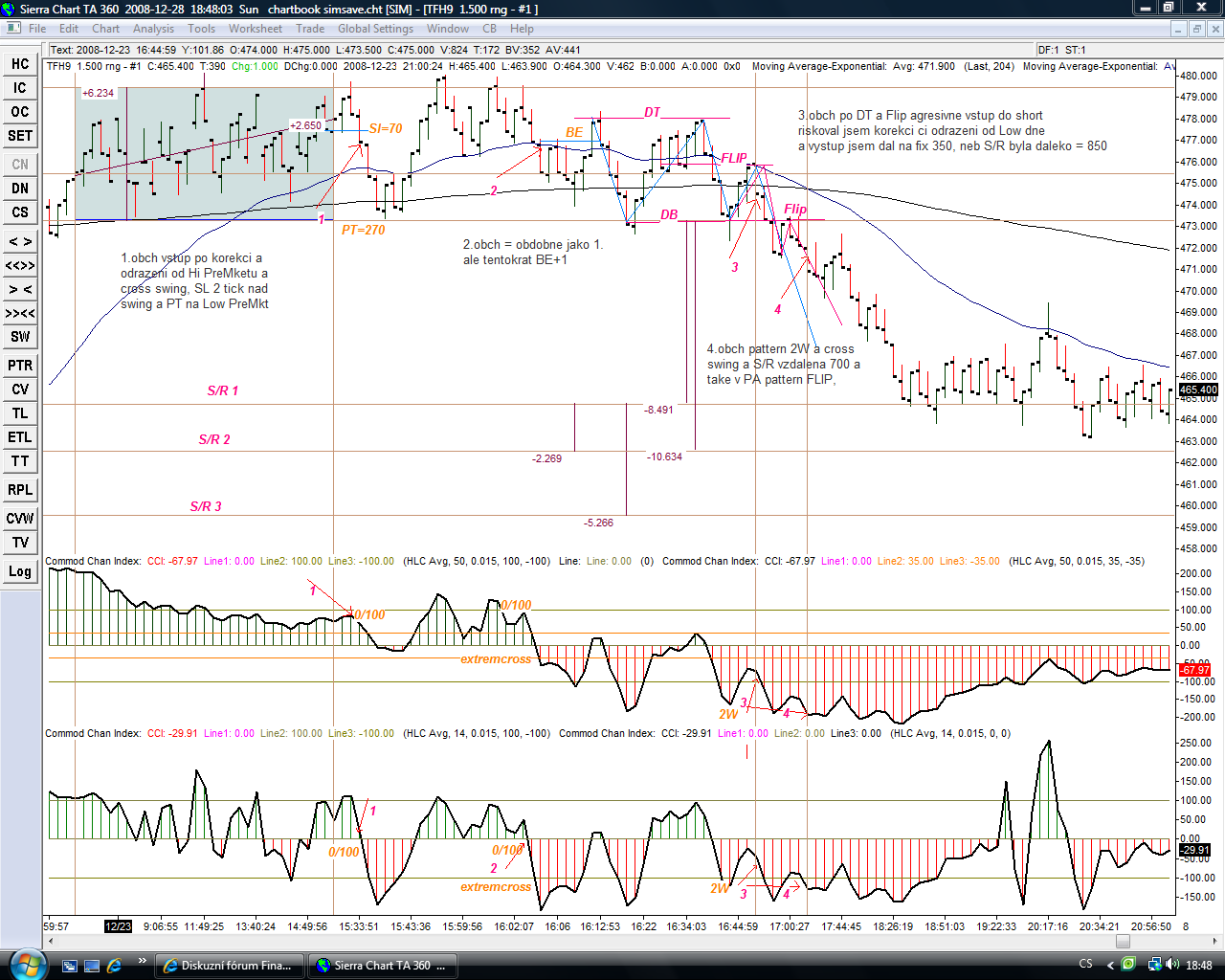Open the Tools menu
Image resolution: width=1225 pixels, height=980 pixels.
pos(201,29)
